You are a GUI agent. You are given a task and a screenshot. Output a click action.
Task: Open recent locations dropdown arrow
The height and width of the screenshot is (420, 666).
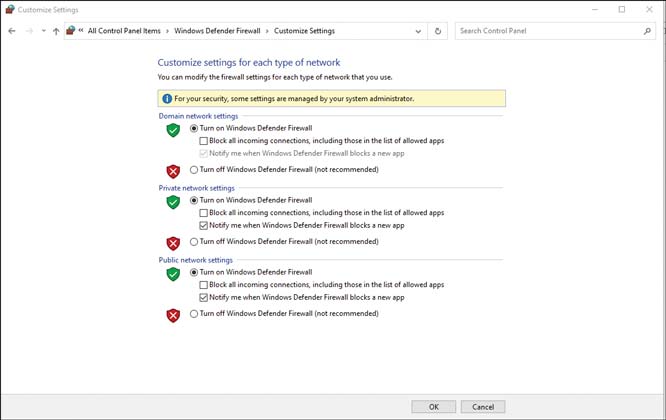43,31
